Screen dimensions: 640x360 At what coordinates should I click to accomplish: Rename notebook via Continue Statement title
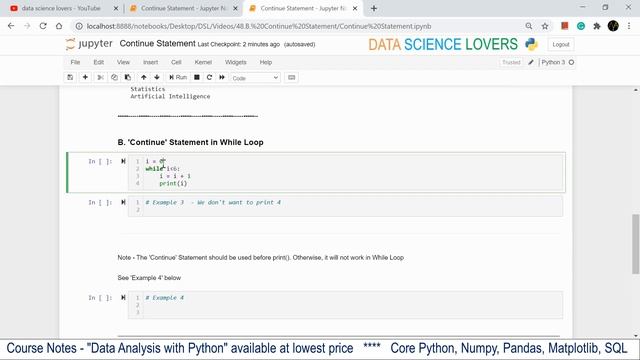[158, 44]
